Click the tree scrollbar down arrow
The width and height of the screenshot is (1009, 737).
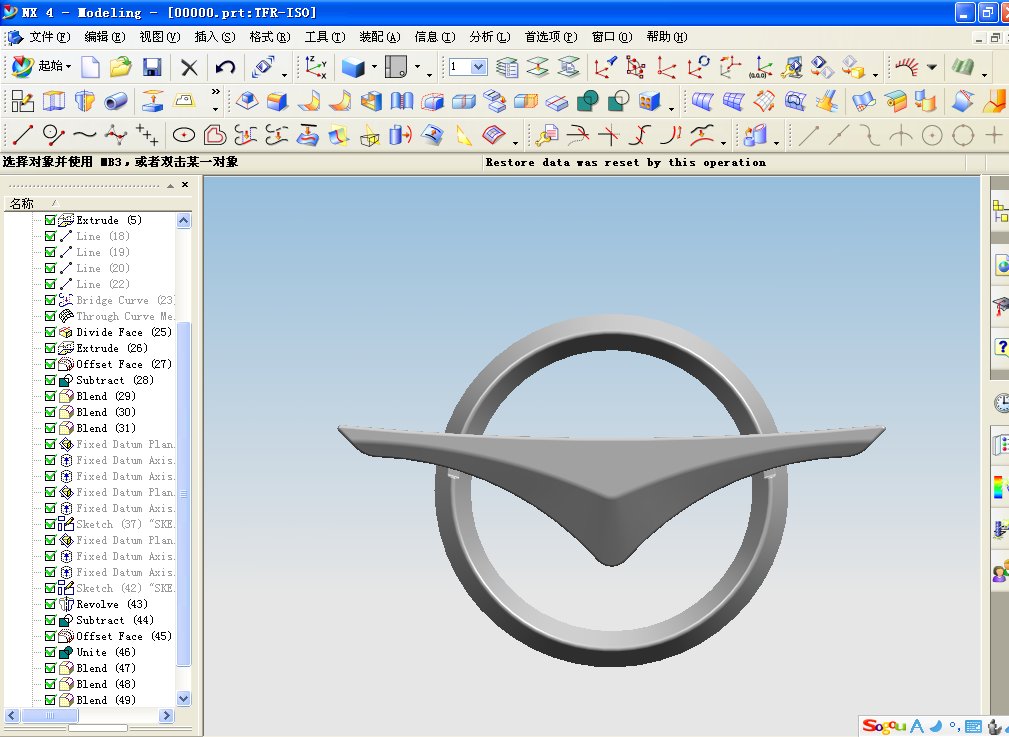click(183, 698)
